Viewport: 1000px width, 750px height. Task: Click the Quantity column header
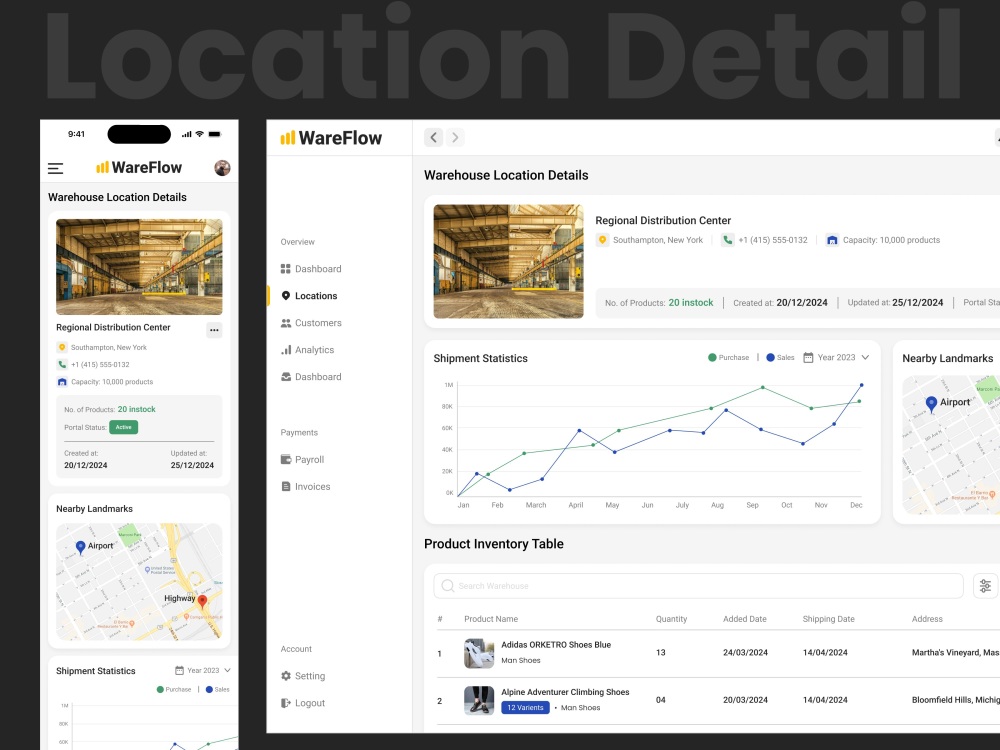click(672, 619)
